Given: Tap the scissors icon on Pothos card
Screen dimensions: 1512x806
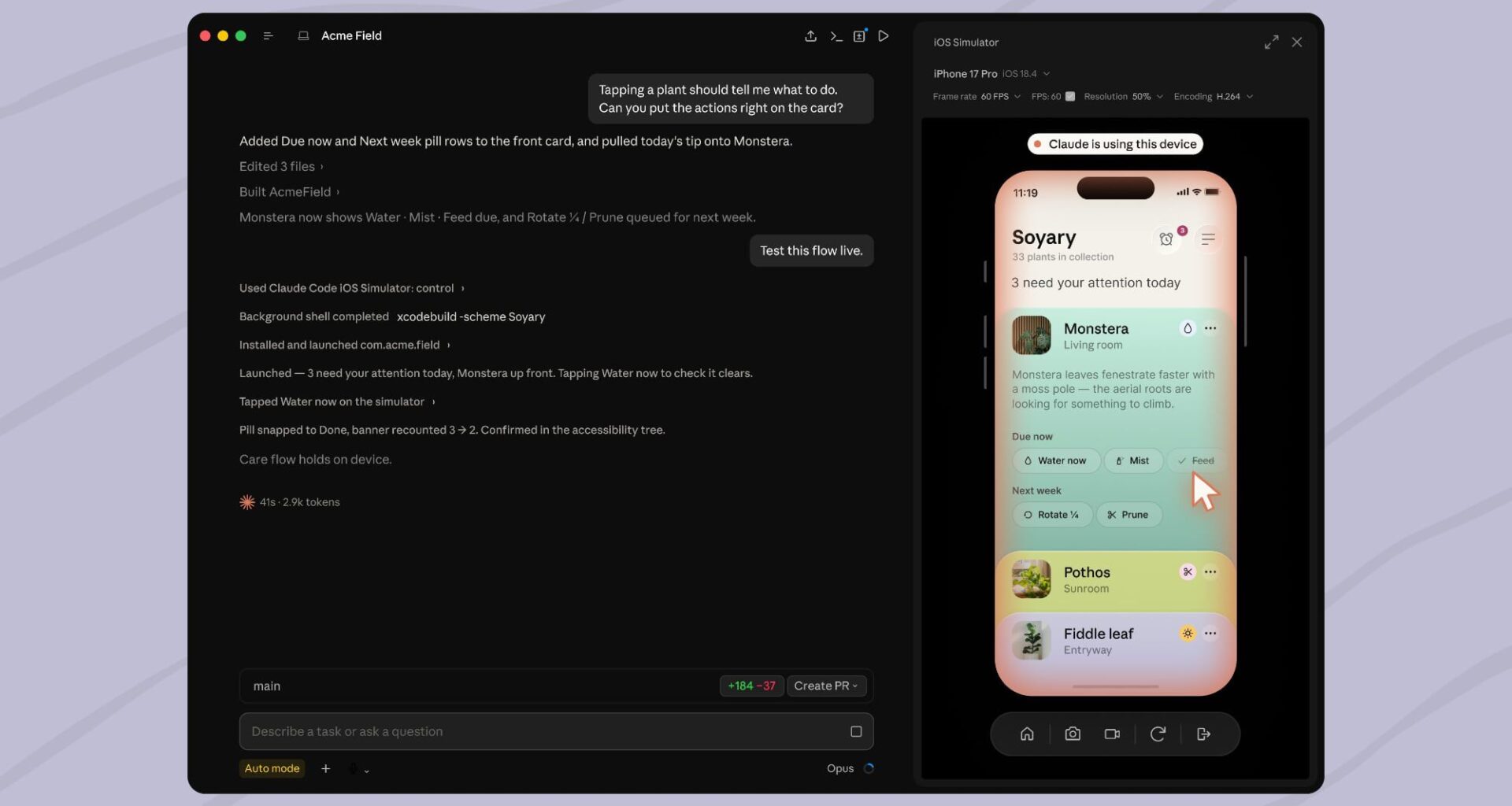Looking at the screenshot, I should 1188,571.
